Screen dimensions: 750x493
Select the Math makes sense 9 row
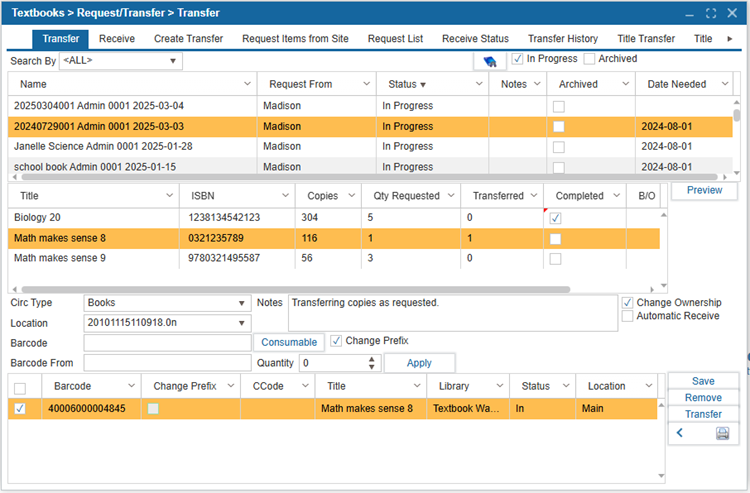334,258
